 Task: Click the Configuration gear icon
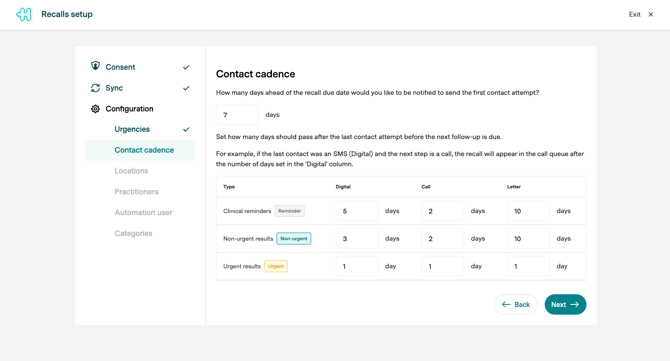point(95,109)
